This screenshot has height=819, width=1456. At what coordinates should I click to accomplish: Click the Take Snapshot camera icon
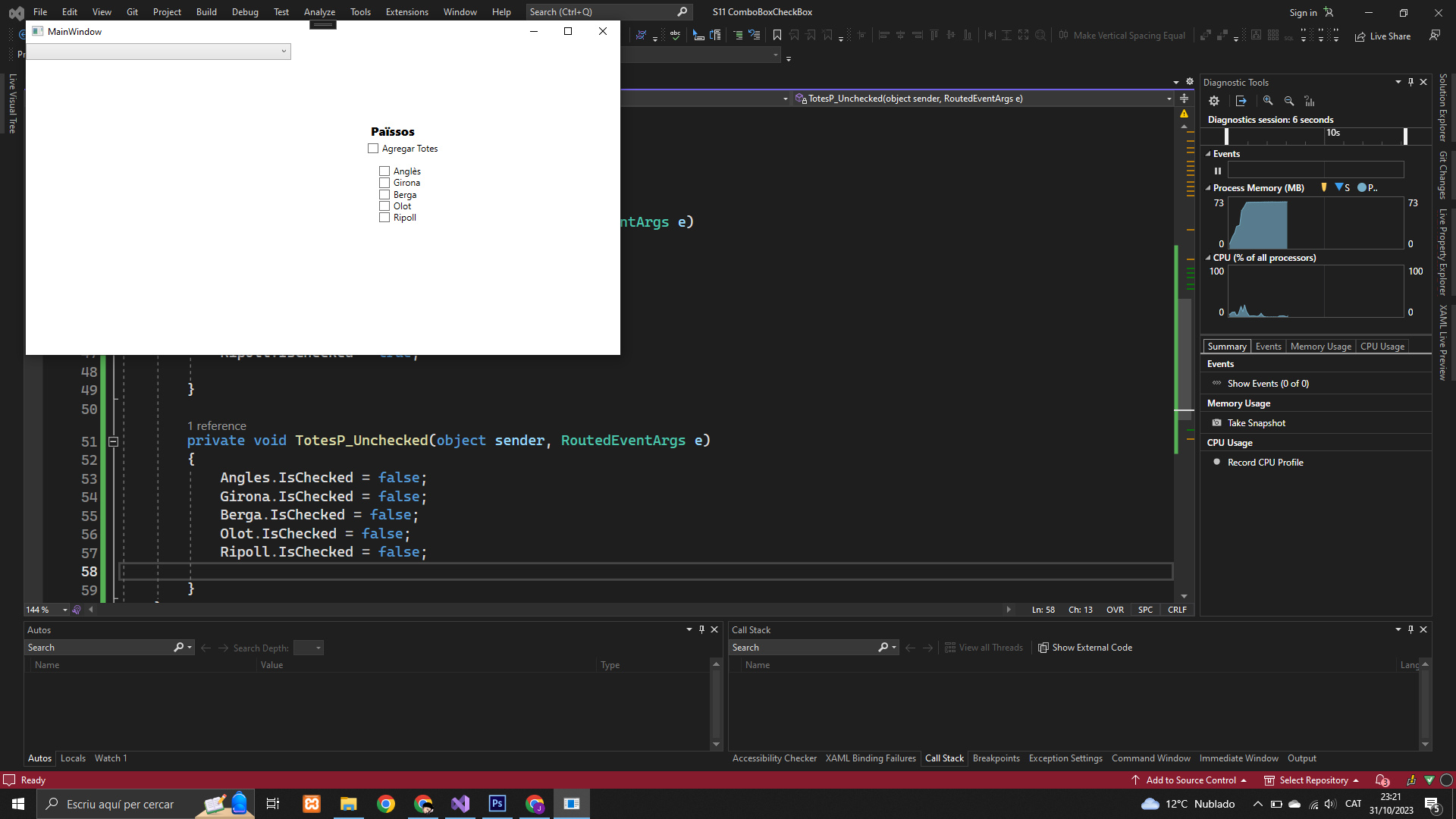click(x=1217, y=423)
